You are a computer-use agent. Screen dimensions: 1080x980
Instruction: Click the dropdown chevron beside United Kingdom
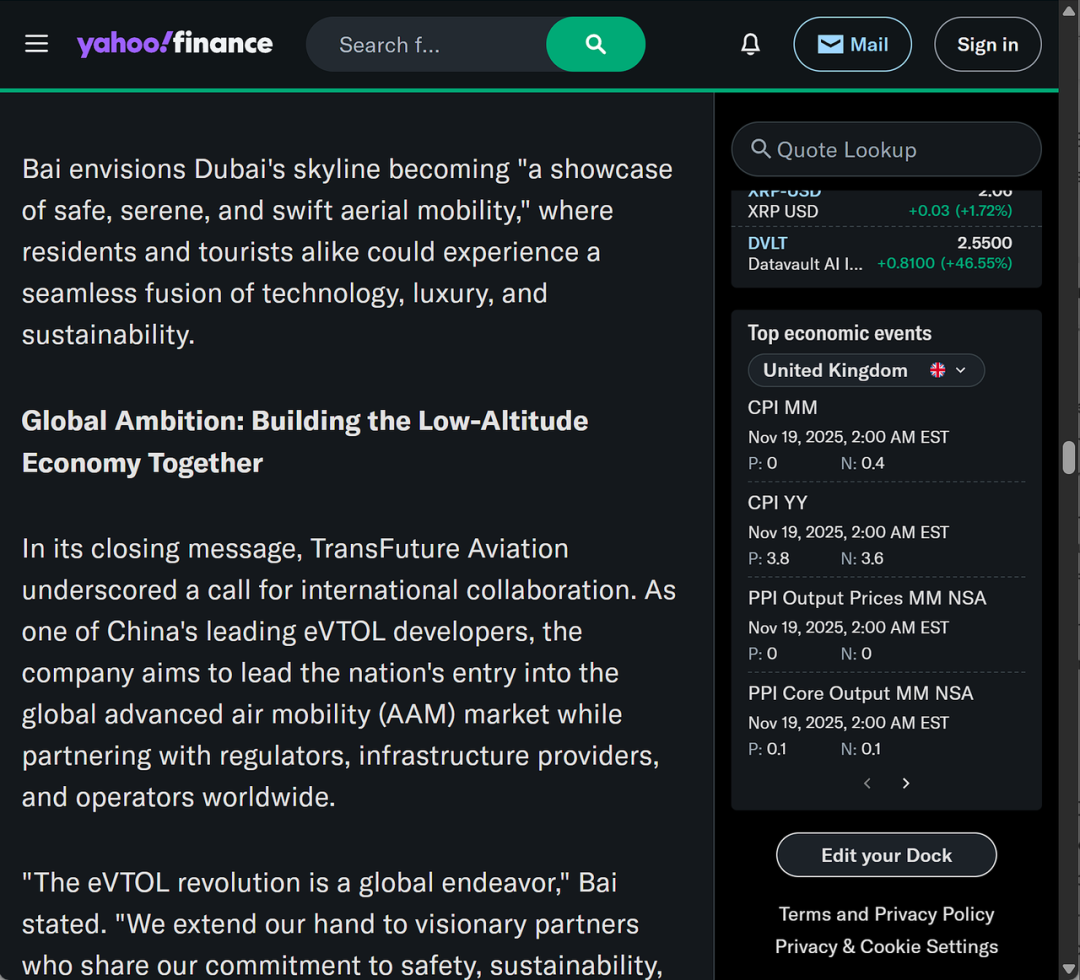tap(961, 370)
